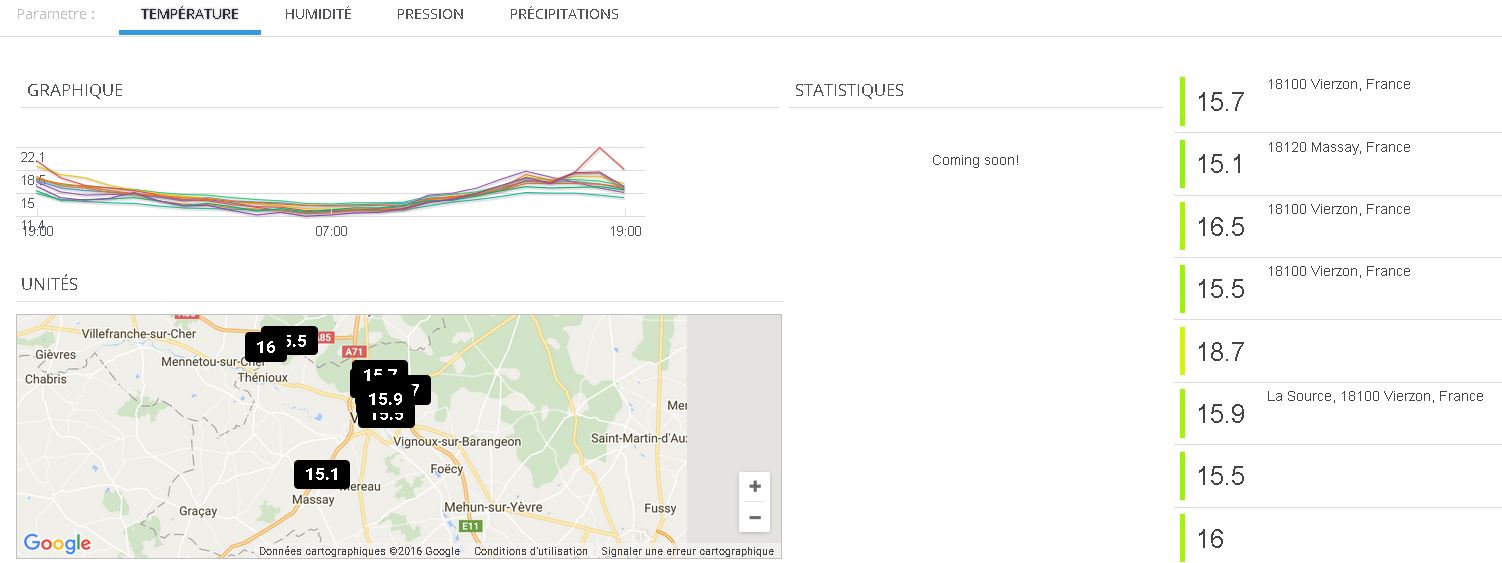Image resolution: width=1502 pixels, height=563 pixels.
Task: Select the 16.5 Vierzon station entry
Action: pos(1338,226)
